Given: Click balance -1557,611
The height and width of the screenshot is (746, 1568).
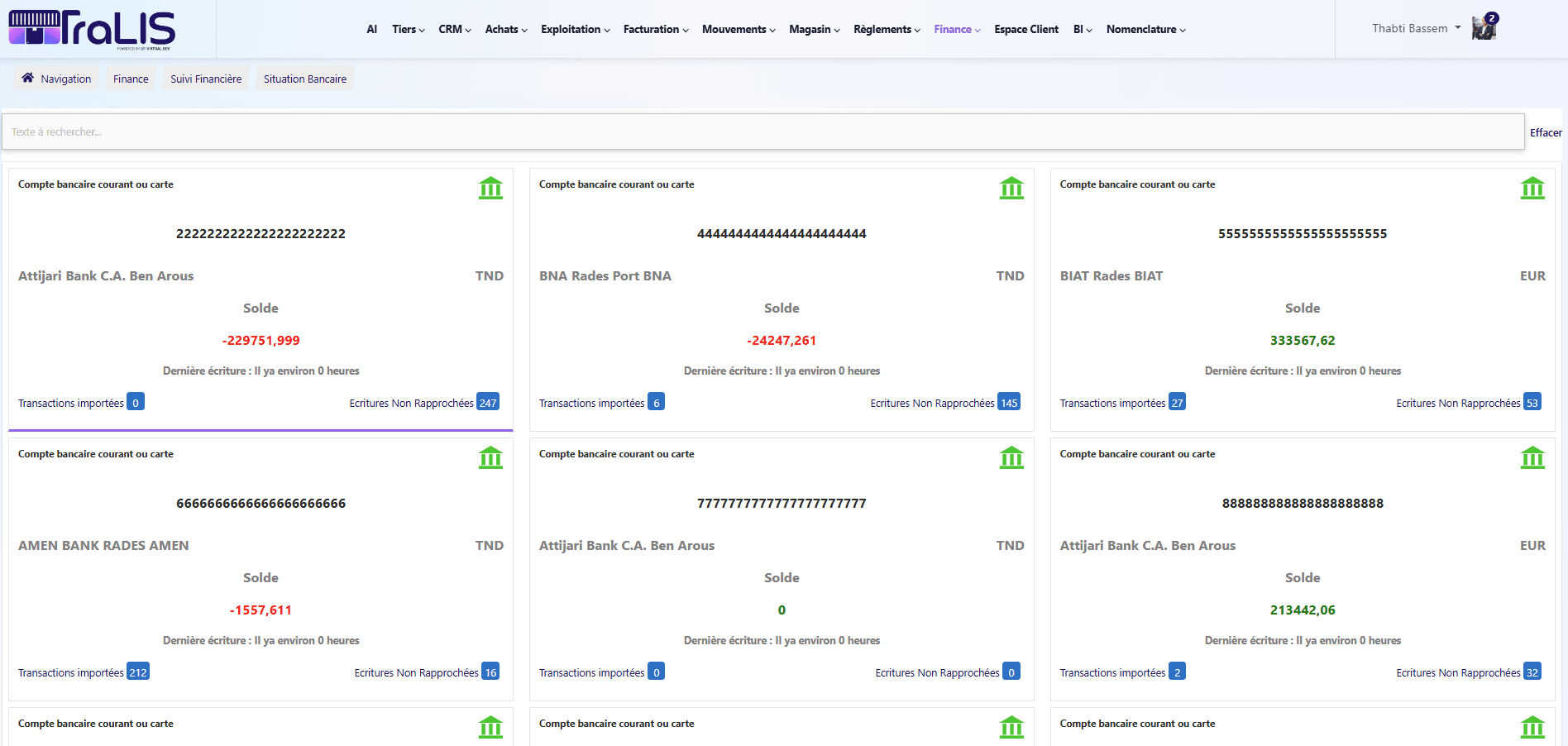Looking at the screenshot, I should click(261, 610).
